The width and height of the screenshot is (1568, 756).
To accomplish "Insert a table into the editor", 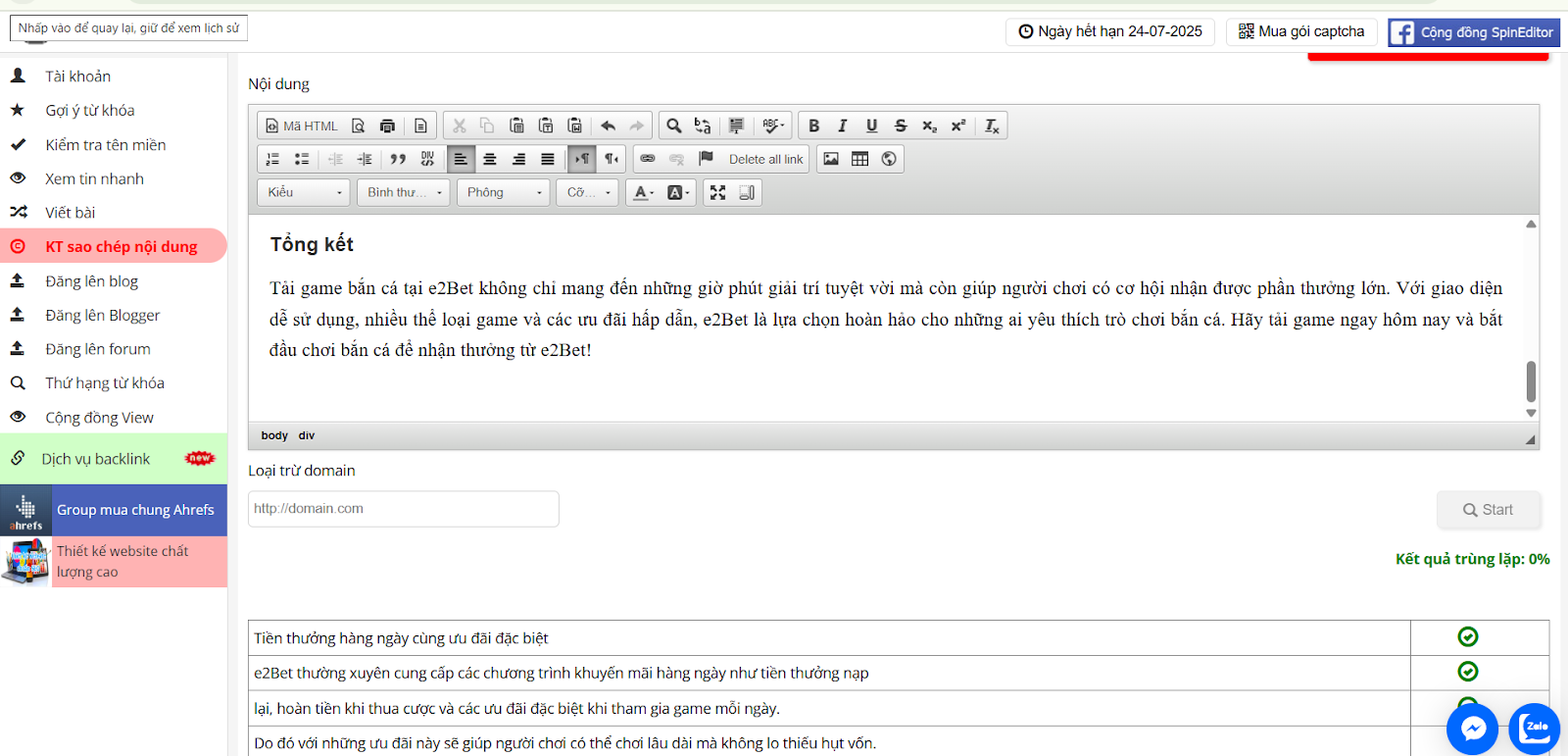I will [x=859, y=159].
